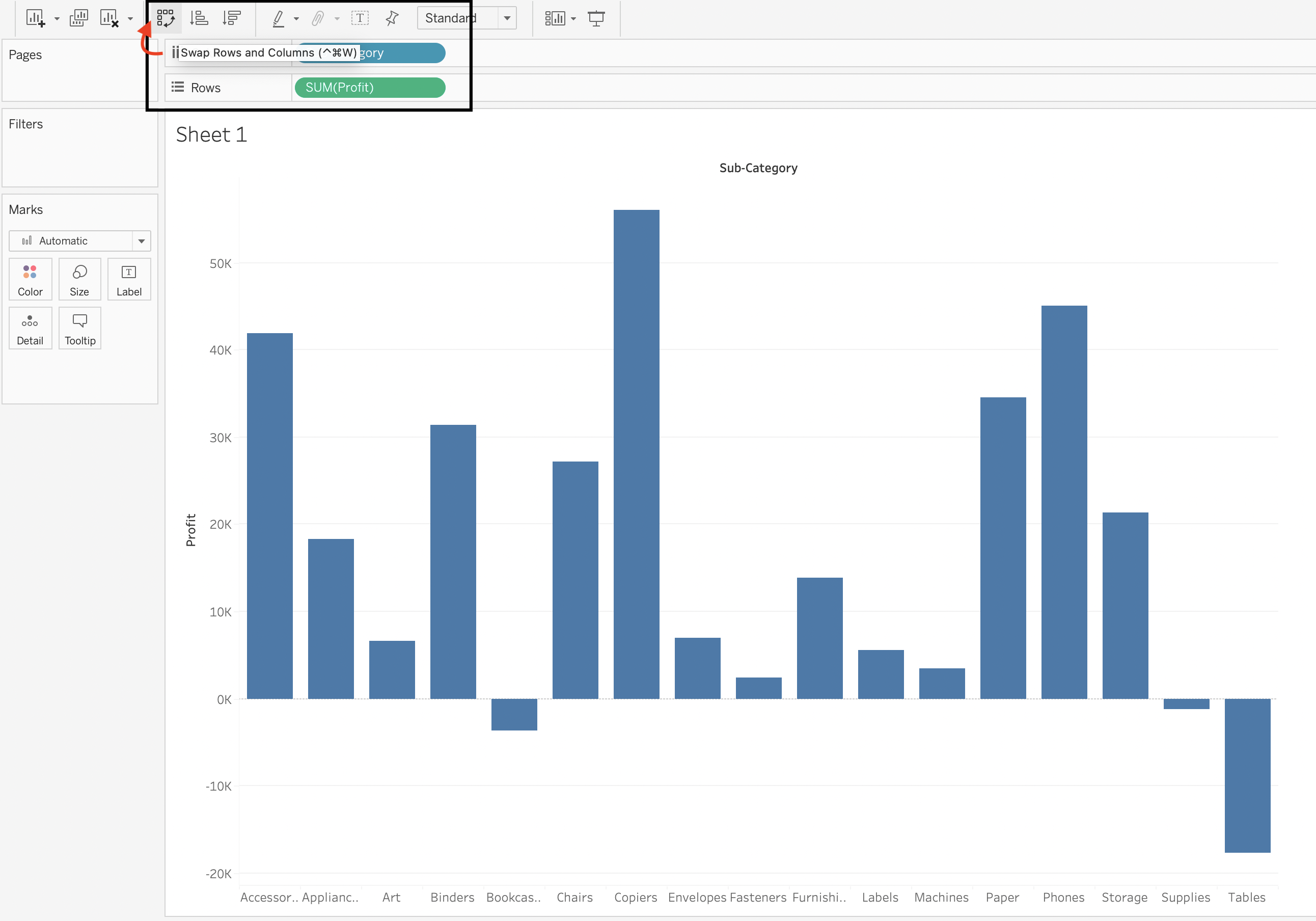The width and height of the screenshot is (1316, 921).
Task: Open the Standard fit dropdown
Action: 507,18
